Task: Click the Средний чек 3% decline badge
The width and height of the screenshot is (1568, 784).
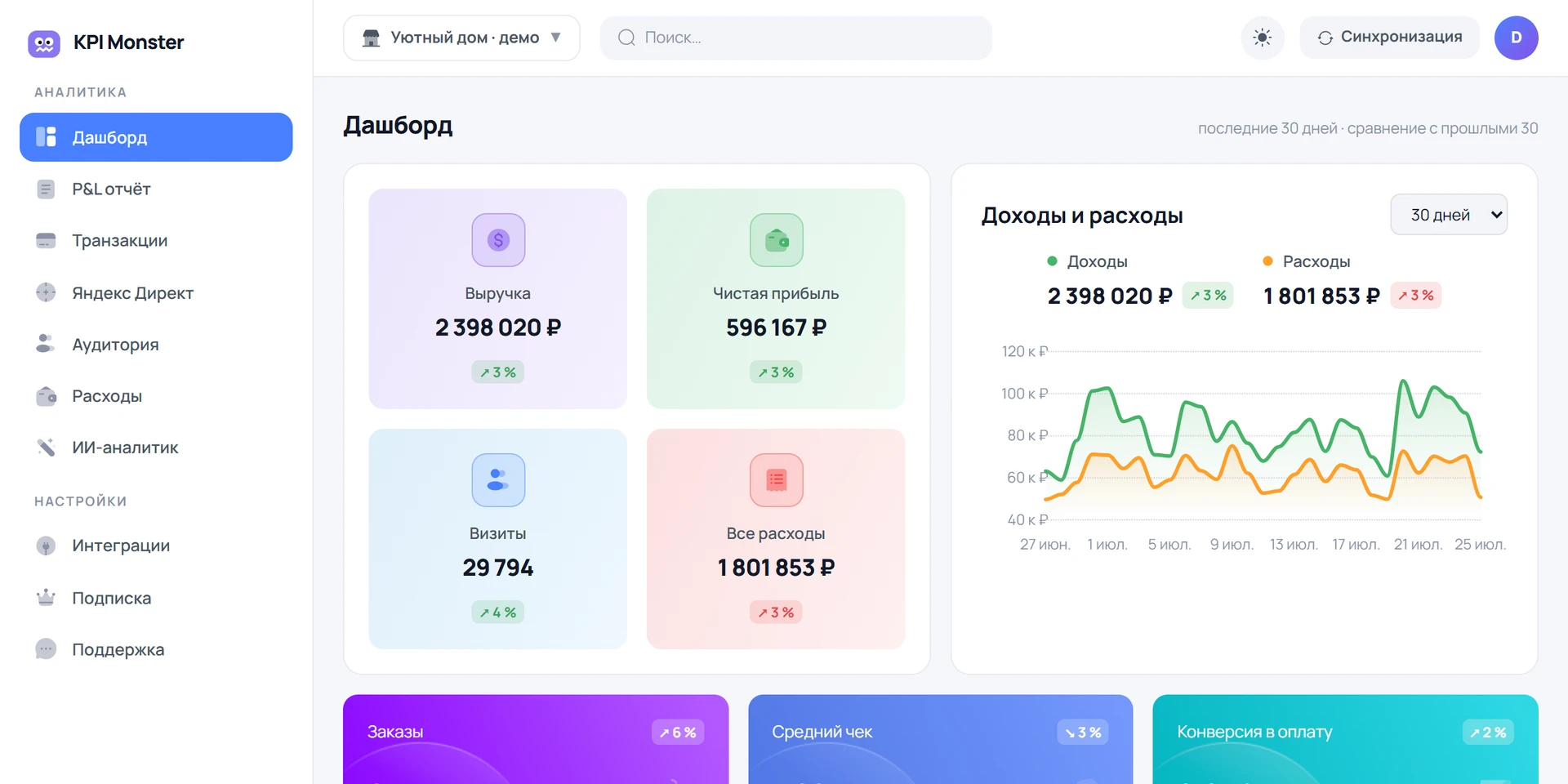Action: click(1083, 733)
